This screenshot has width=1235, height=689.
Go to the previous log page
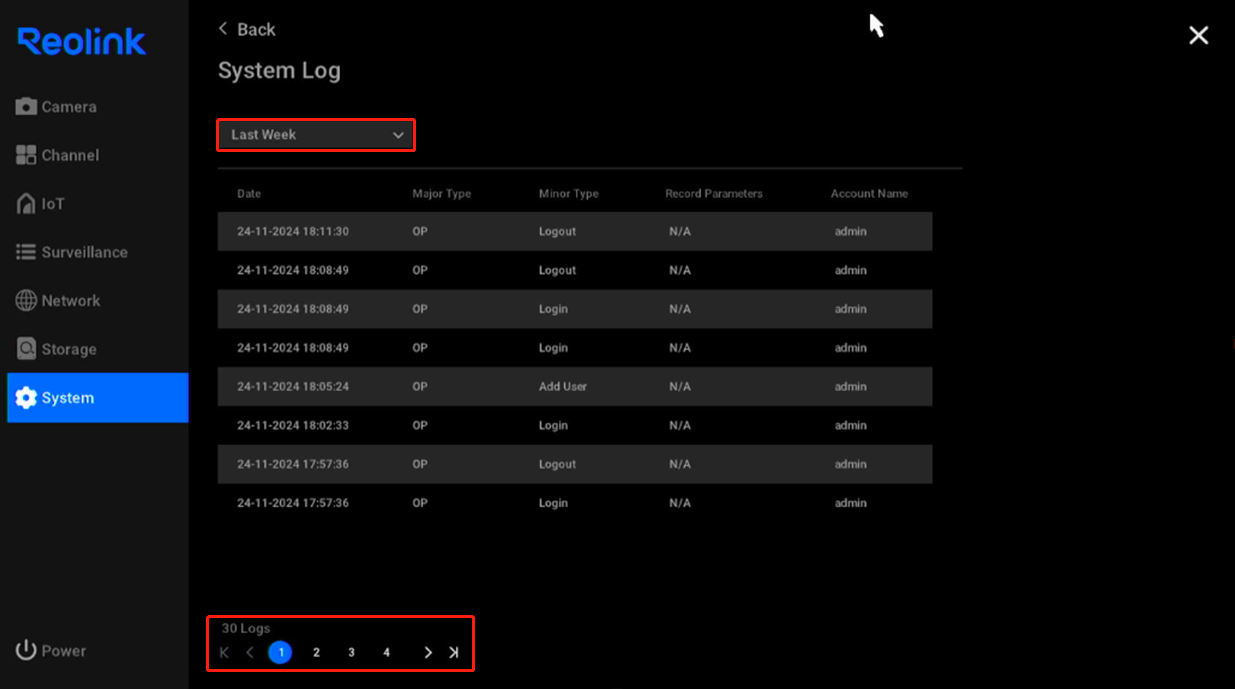click(250, 652)
